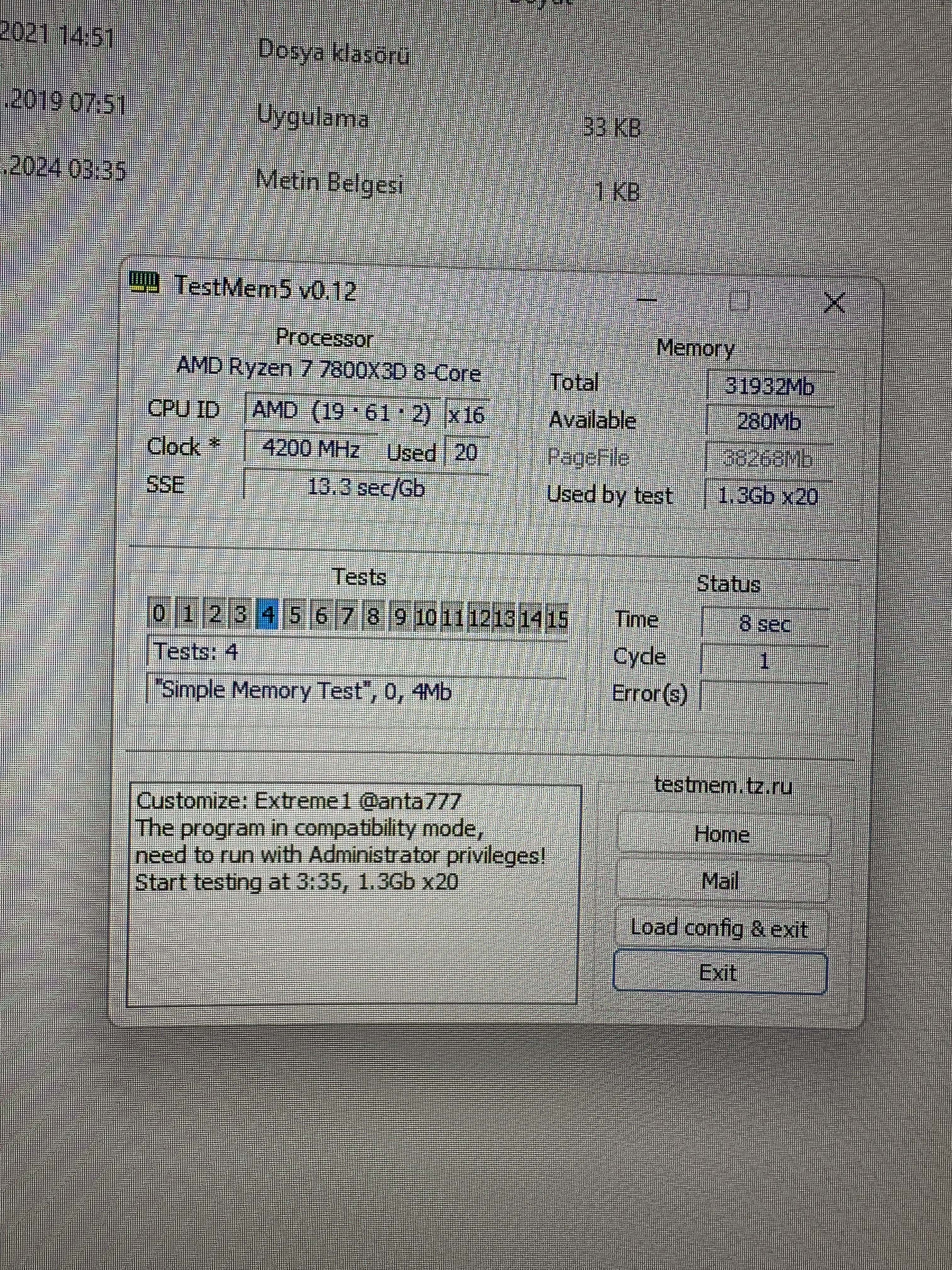Close the TestMem5 window
The width and height of the screenshot is (952, 1270).
coord(834,303)
